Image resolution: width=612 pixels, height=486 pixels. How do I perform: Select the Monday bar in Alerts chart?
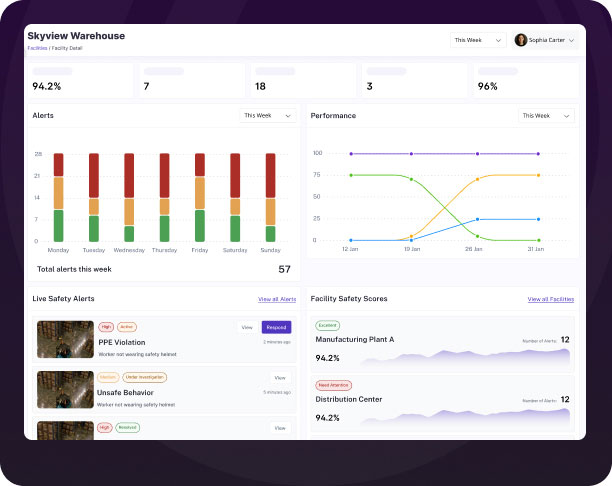tap(59, 198)
